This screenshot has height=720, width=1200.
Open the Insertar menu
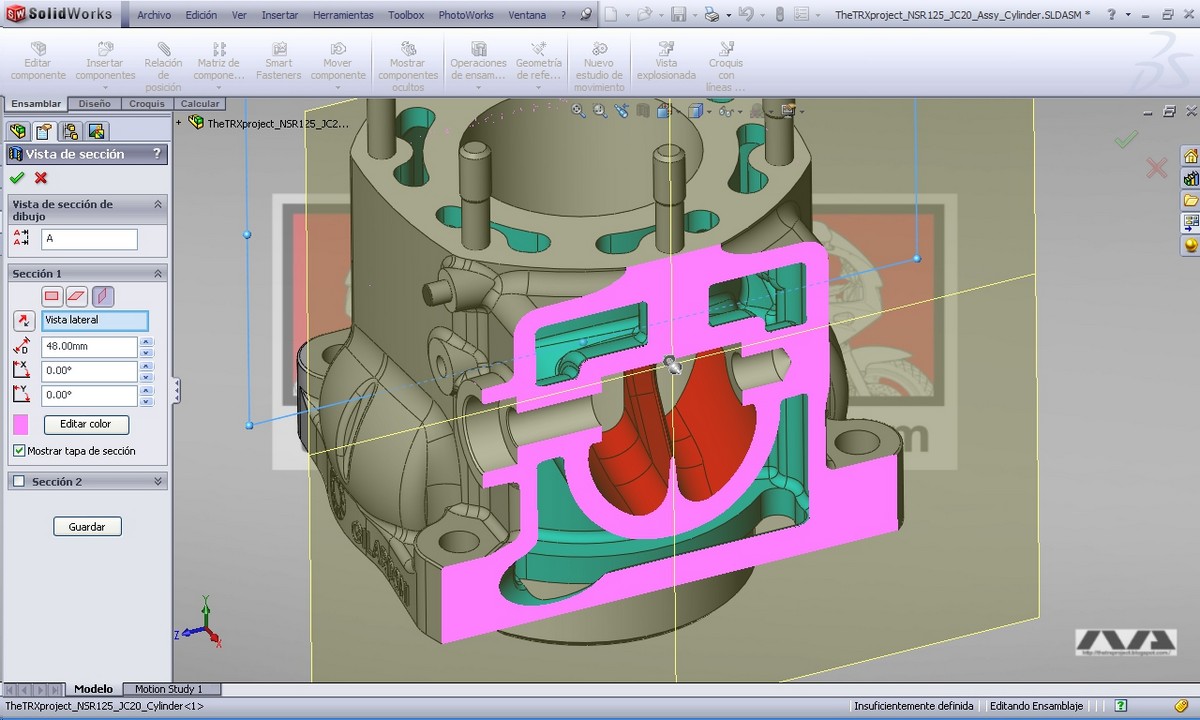(x=280, y=15)
